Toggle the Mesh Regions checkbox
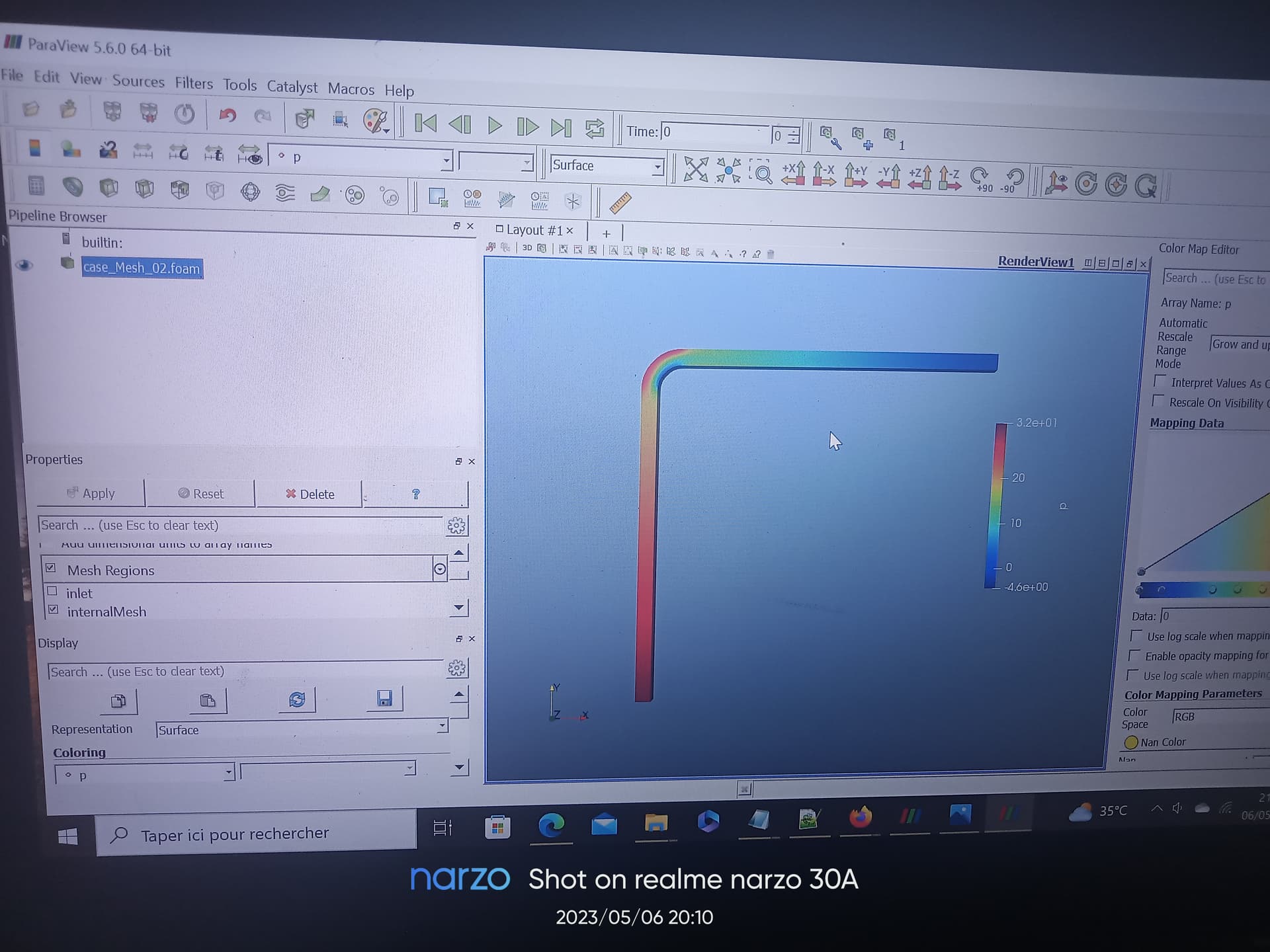The height and width of the screenshot is (952, 1270). point(51,567)
